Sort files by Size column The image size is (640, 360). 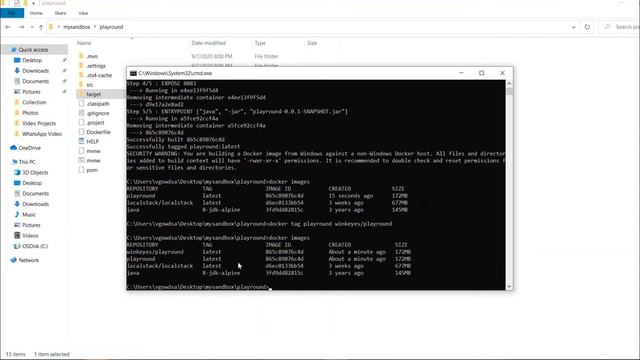[312, 43]
